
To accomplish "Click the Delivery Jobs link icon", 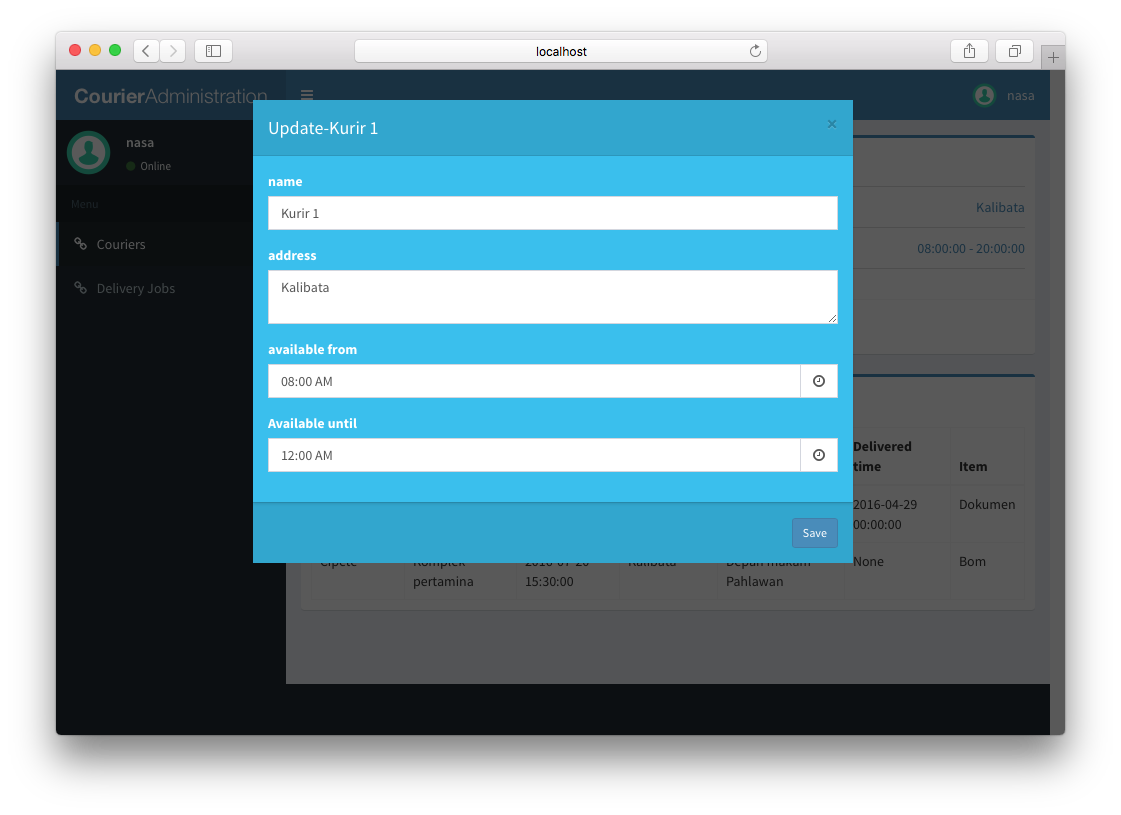I will point(81,287).
